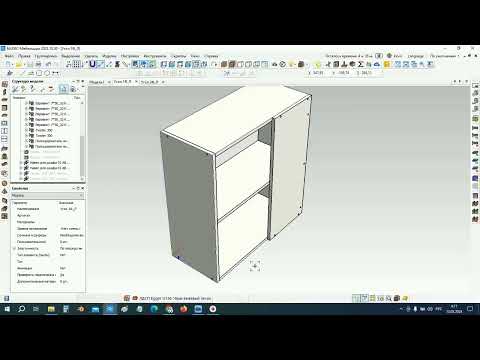
Task: Expand the Эластичность property group
Action: 14,248
